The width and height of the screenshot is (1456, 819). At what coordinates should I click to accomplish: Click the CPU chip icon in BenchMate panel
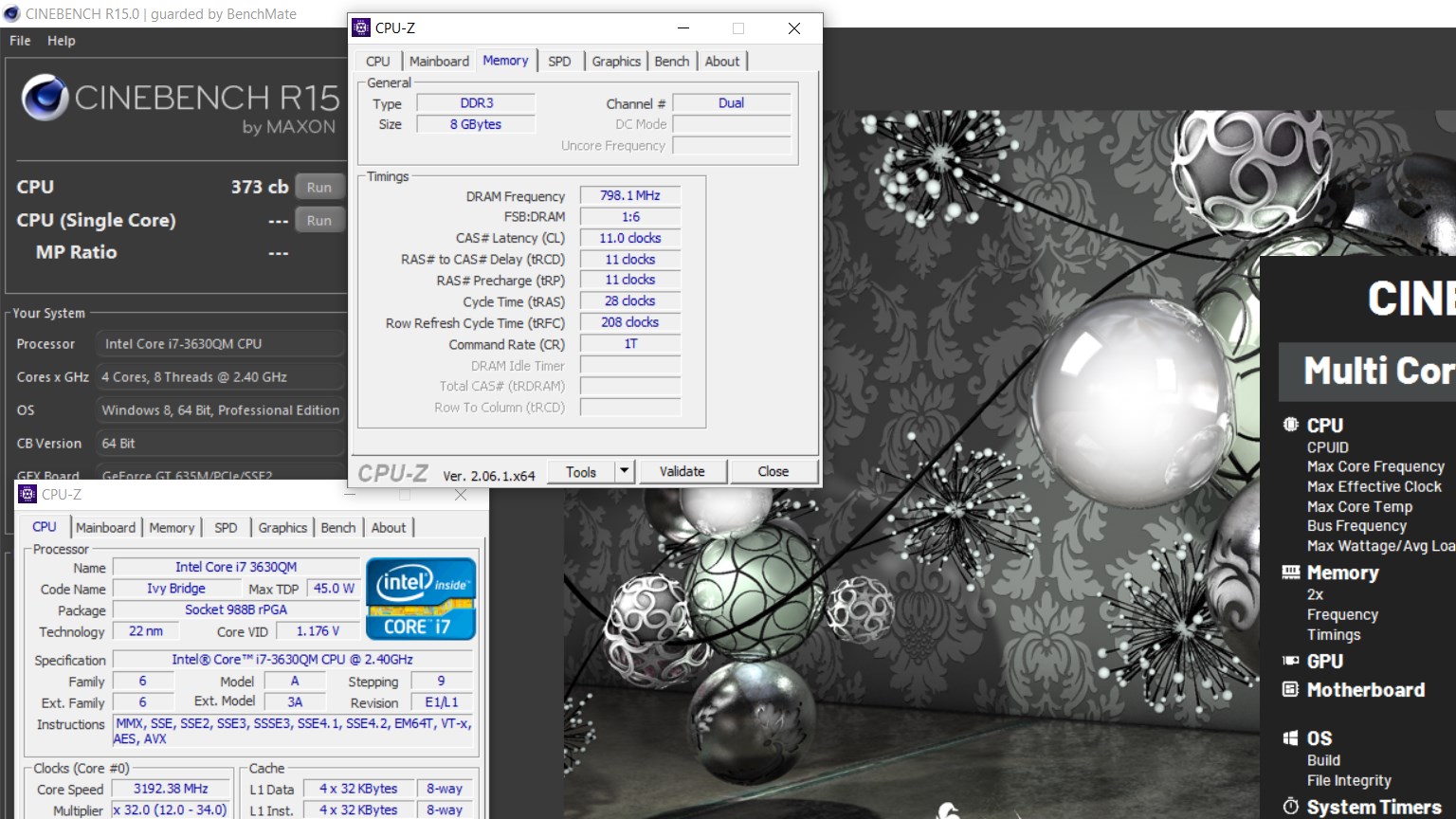click(1290, 425)
